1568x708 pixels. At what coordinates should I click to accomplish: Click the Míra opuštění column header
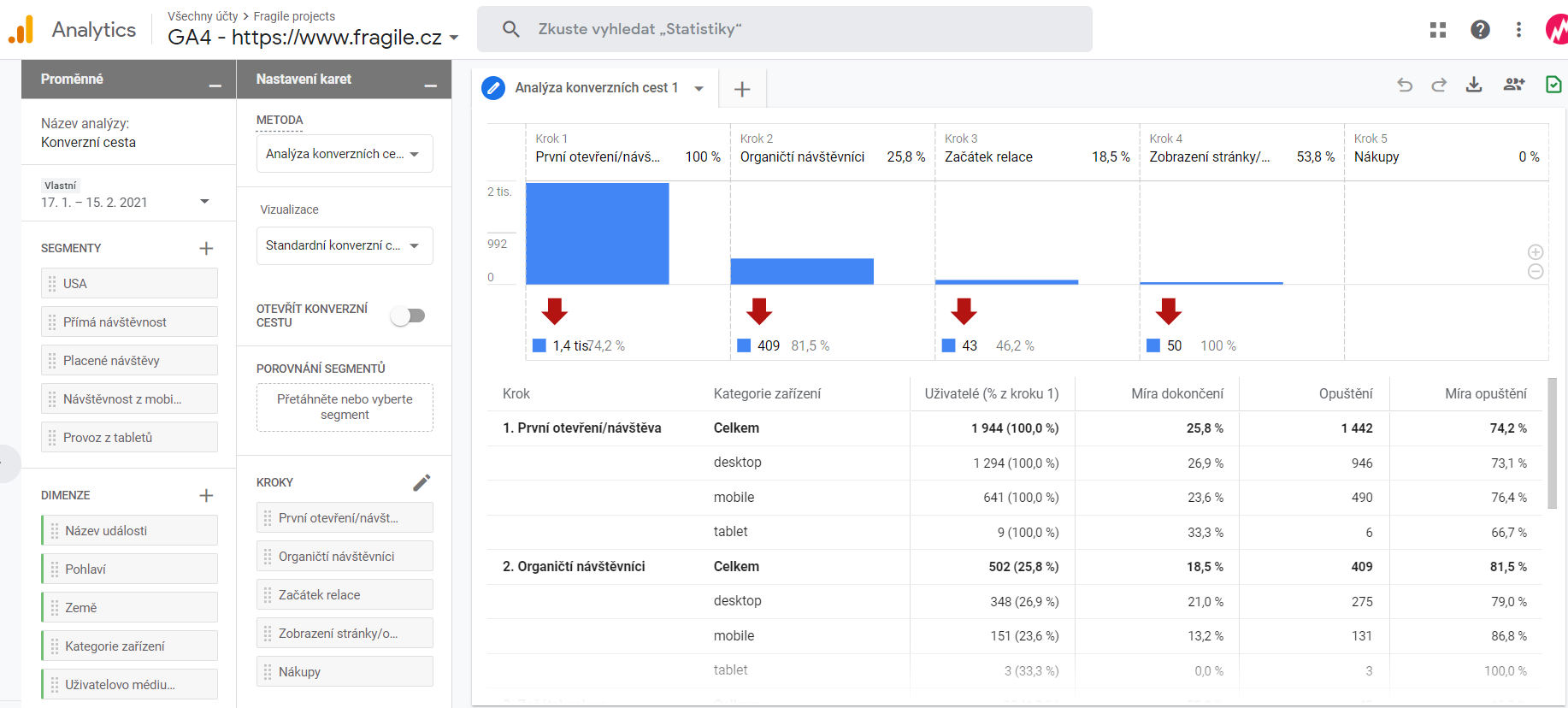1486,393
